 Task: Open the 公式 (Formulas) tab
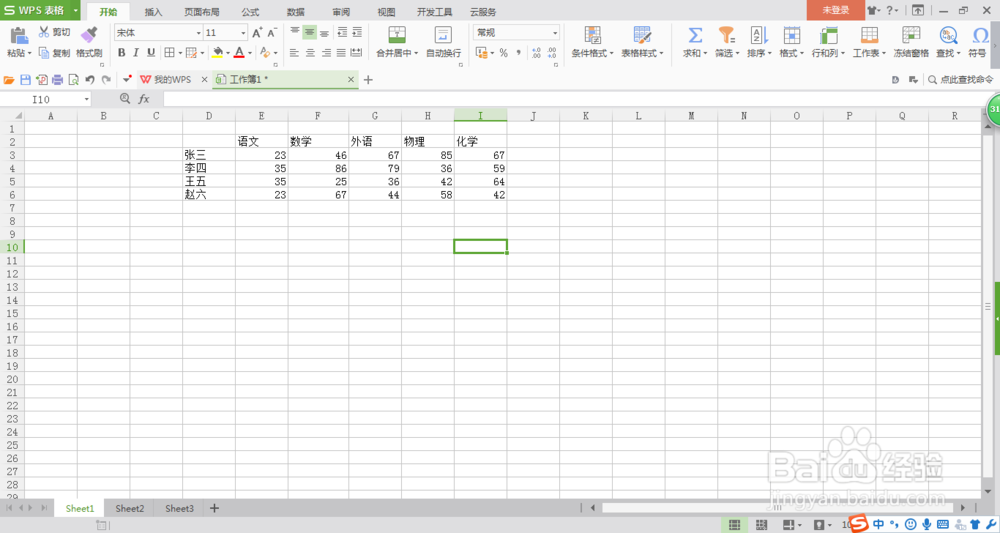[x=251, y=12]
